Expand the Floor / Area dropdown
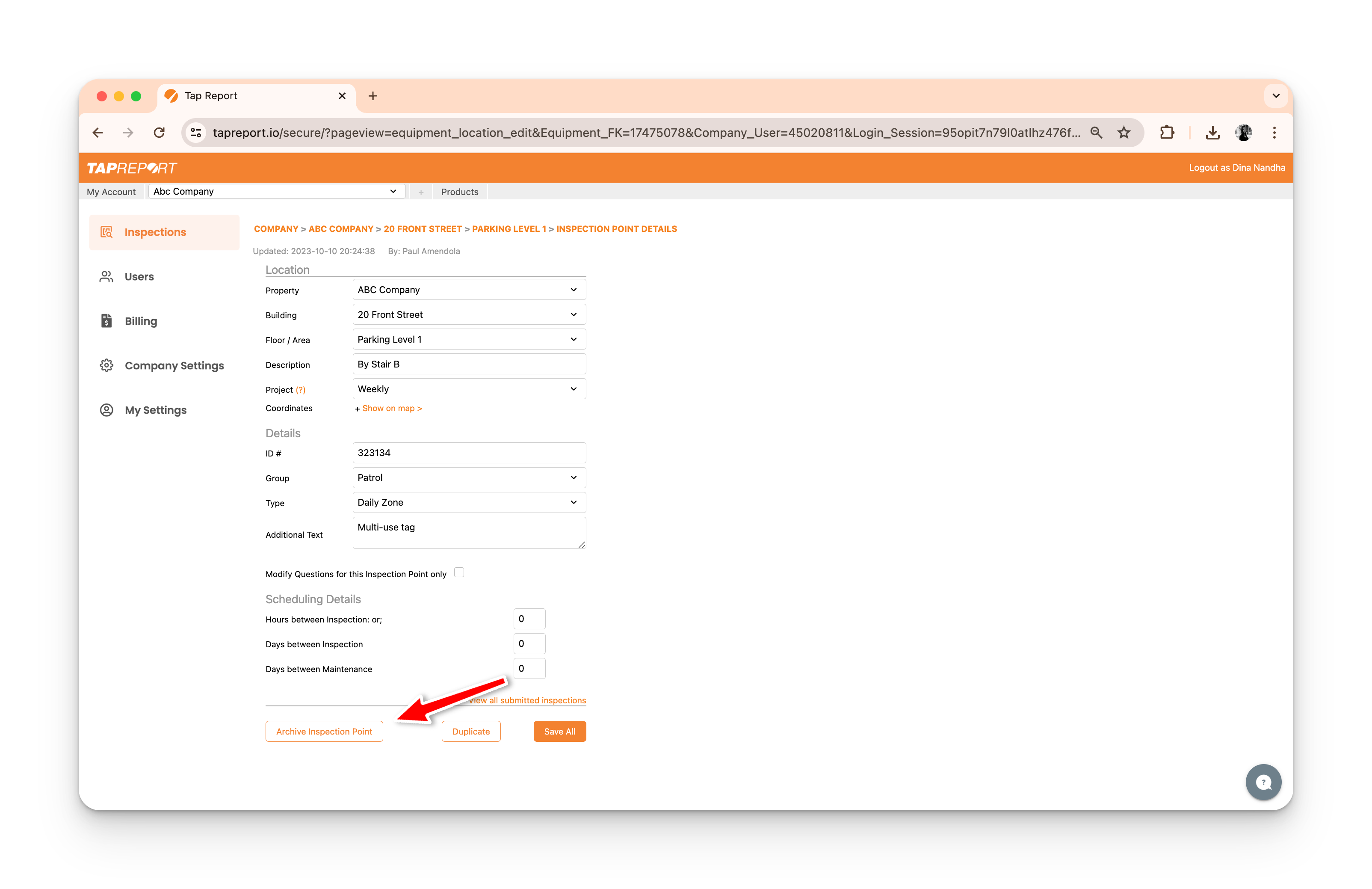 469,339
